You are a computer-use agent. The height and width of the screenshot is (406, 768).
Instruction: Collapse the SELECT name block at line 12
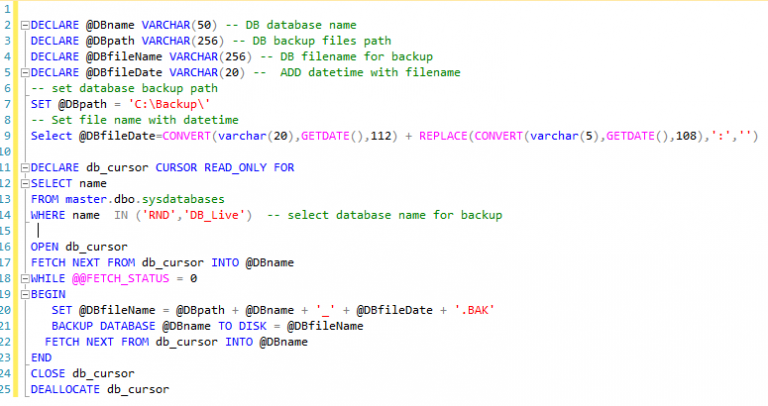(25, 184)
